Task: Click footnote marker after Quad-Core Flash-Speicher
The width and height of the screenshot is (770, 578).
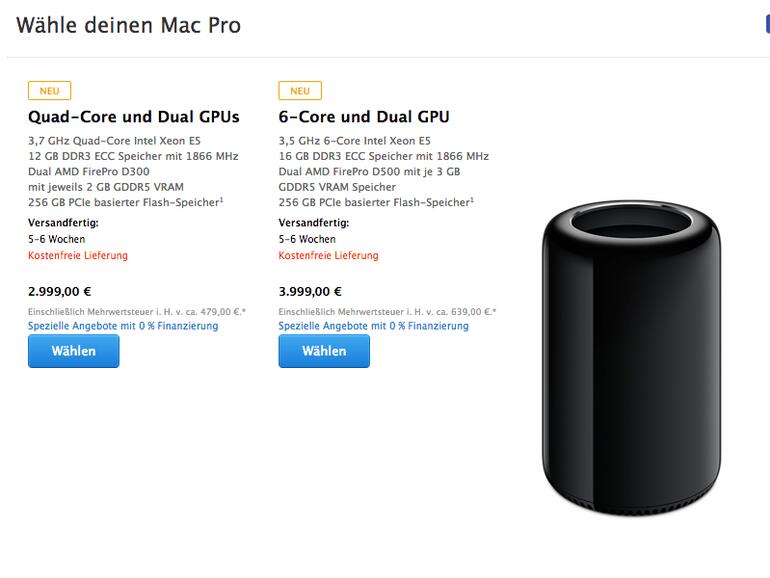Action: (221, 199)
